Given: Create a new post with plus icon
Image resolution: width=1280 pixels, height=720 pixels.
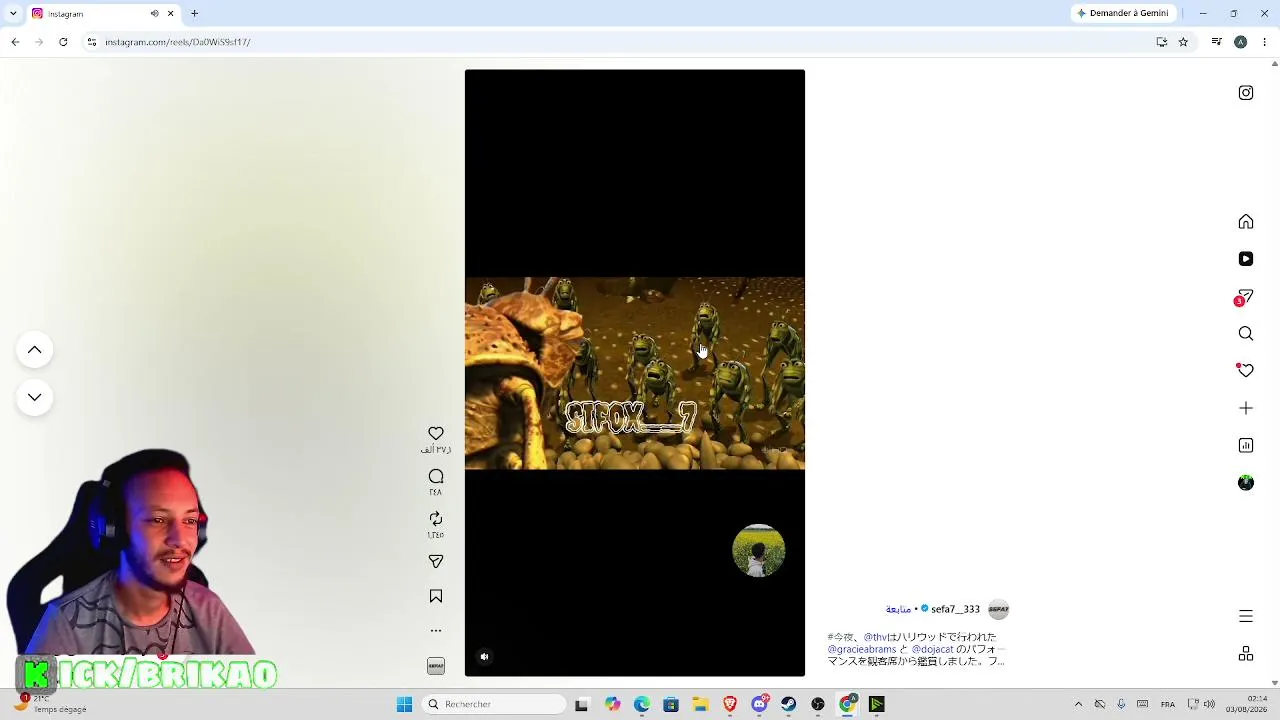Looking at the screenshot, I should [1246, 408].
